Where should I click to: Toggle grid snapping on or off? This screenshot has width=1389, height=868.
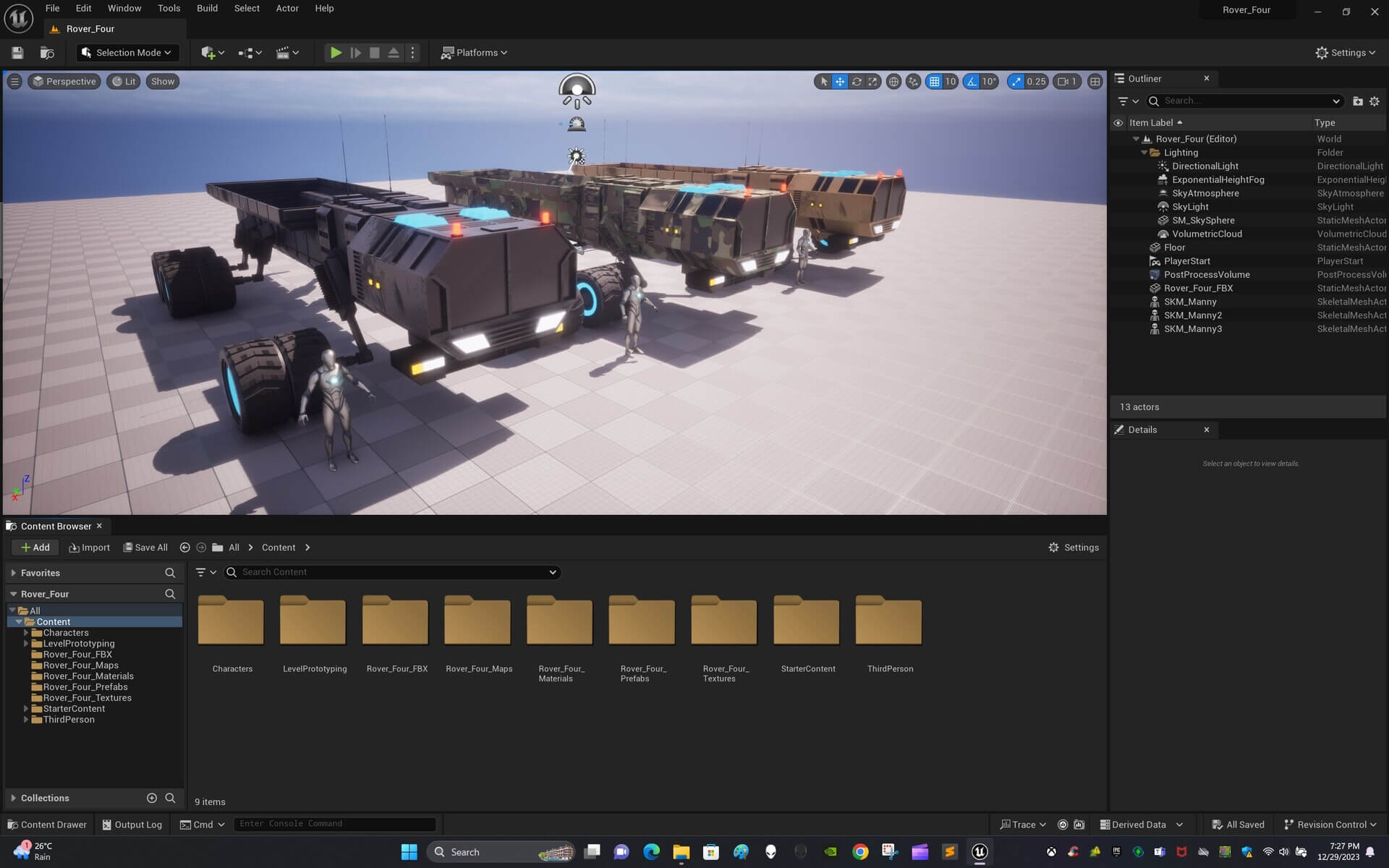point(935,82)
